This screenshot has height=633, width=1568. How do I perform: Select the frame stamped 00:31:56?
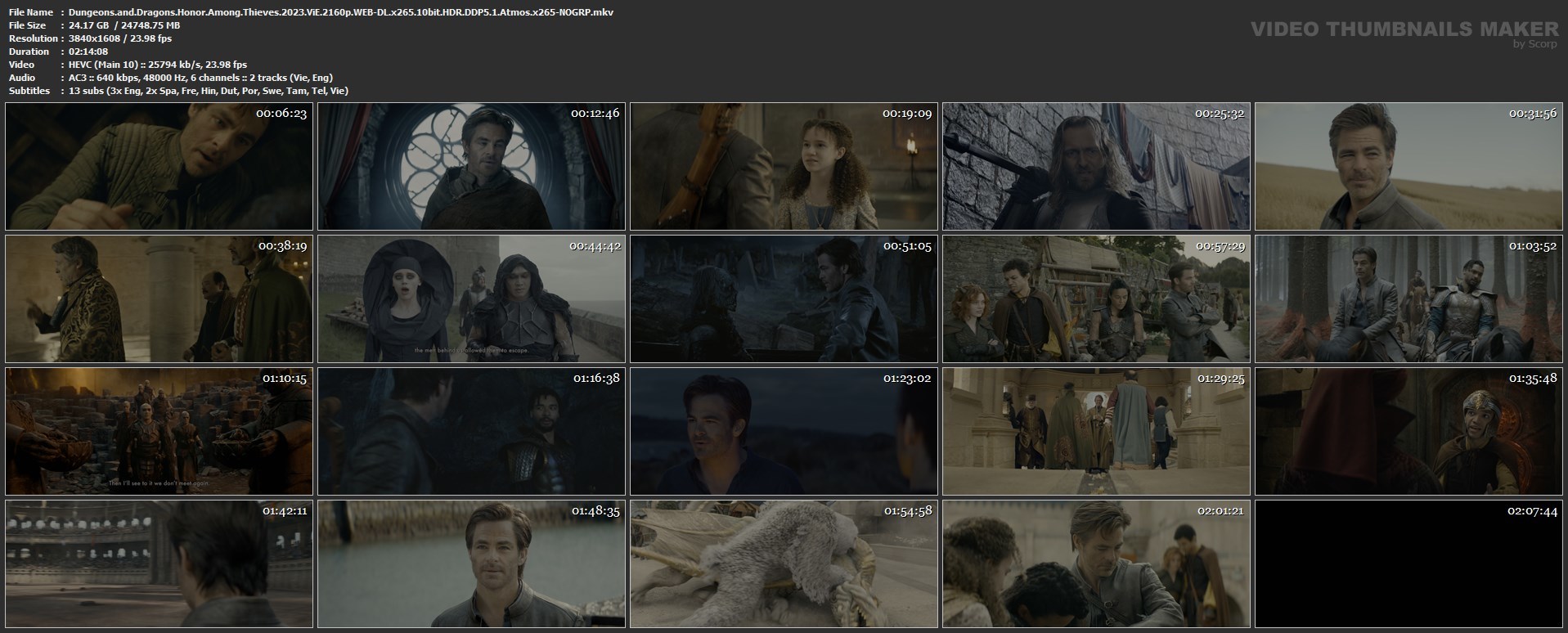pyautogui.click(x=1409, y=166)
